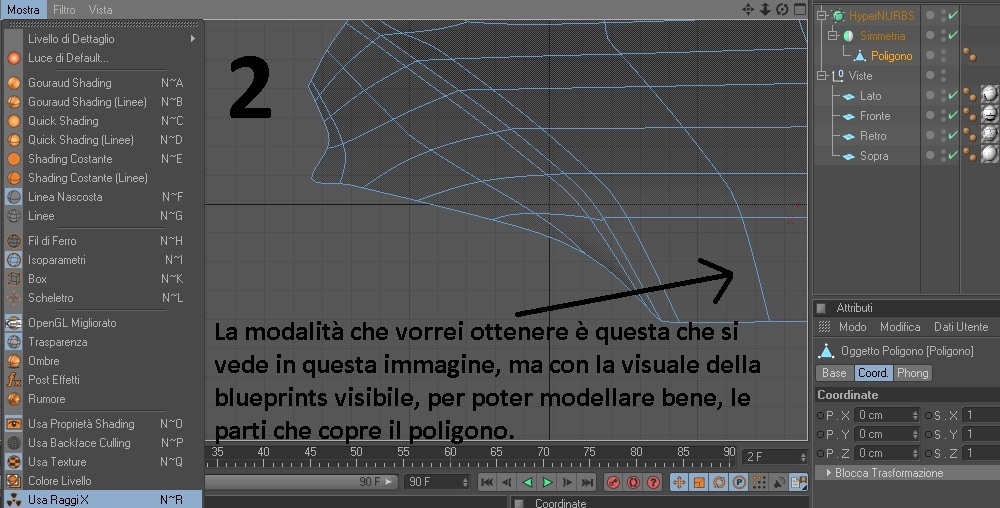Collapse the Viste tree node
The height and width of the screenshot is (508, 1000).
[x=821, y=76]
